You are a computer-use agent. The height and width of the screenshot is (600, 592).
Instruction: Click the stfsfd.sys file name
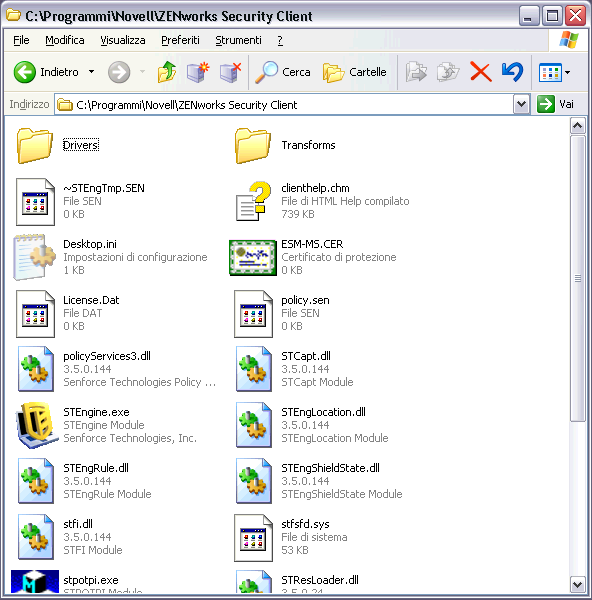[x=305, y=524]
